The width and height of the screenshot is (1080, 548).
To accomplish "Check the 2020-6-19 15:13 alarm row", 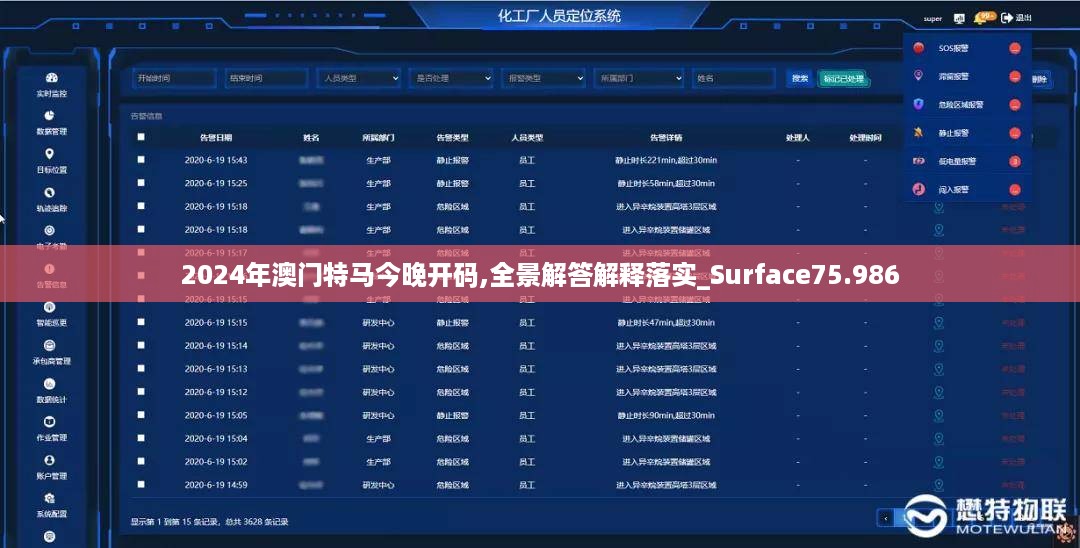I will (x=141, y=368).
